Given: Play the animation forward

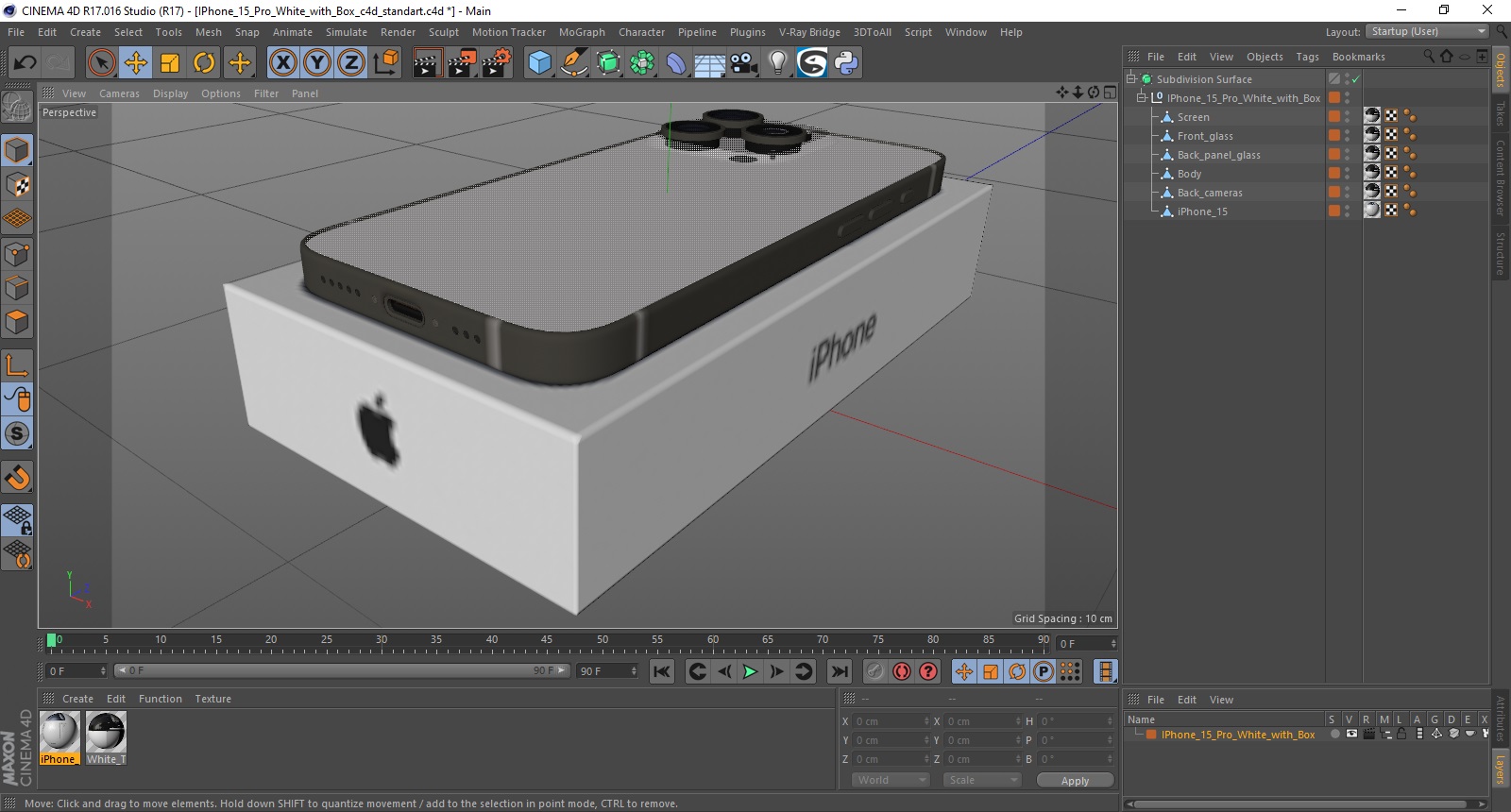Looking at the screenshot, I should coord(750,671).
